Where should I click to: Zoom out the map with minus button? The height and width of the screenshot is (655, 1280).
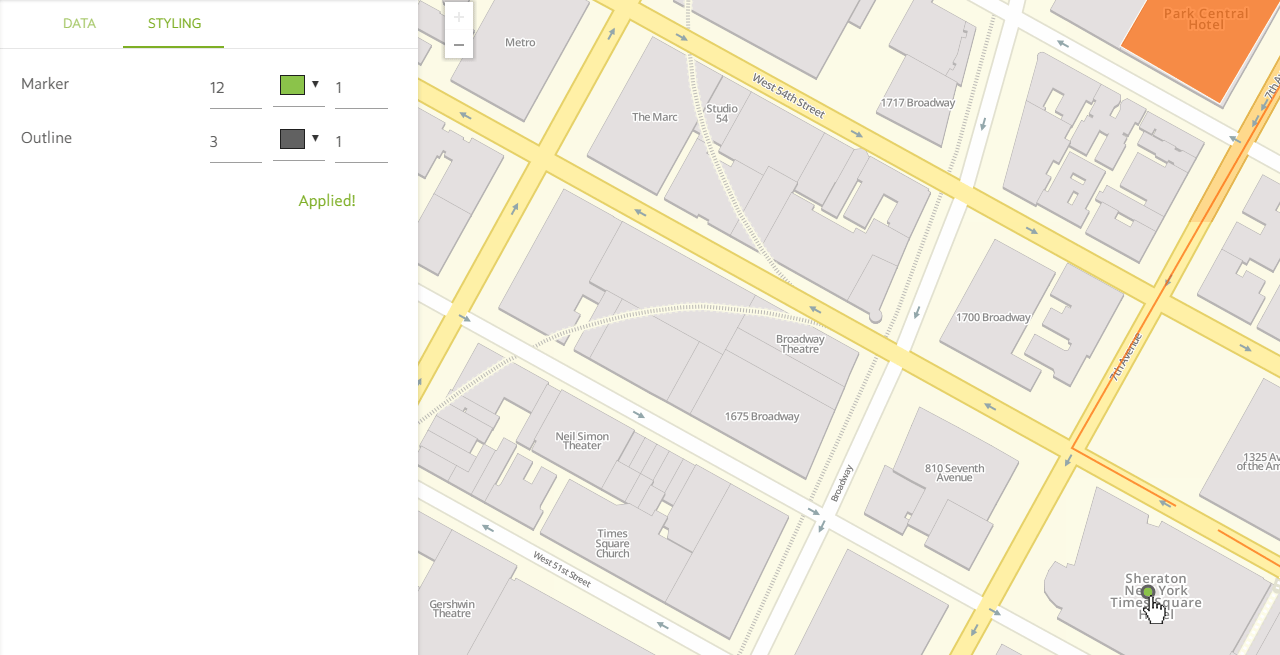459,45
